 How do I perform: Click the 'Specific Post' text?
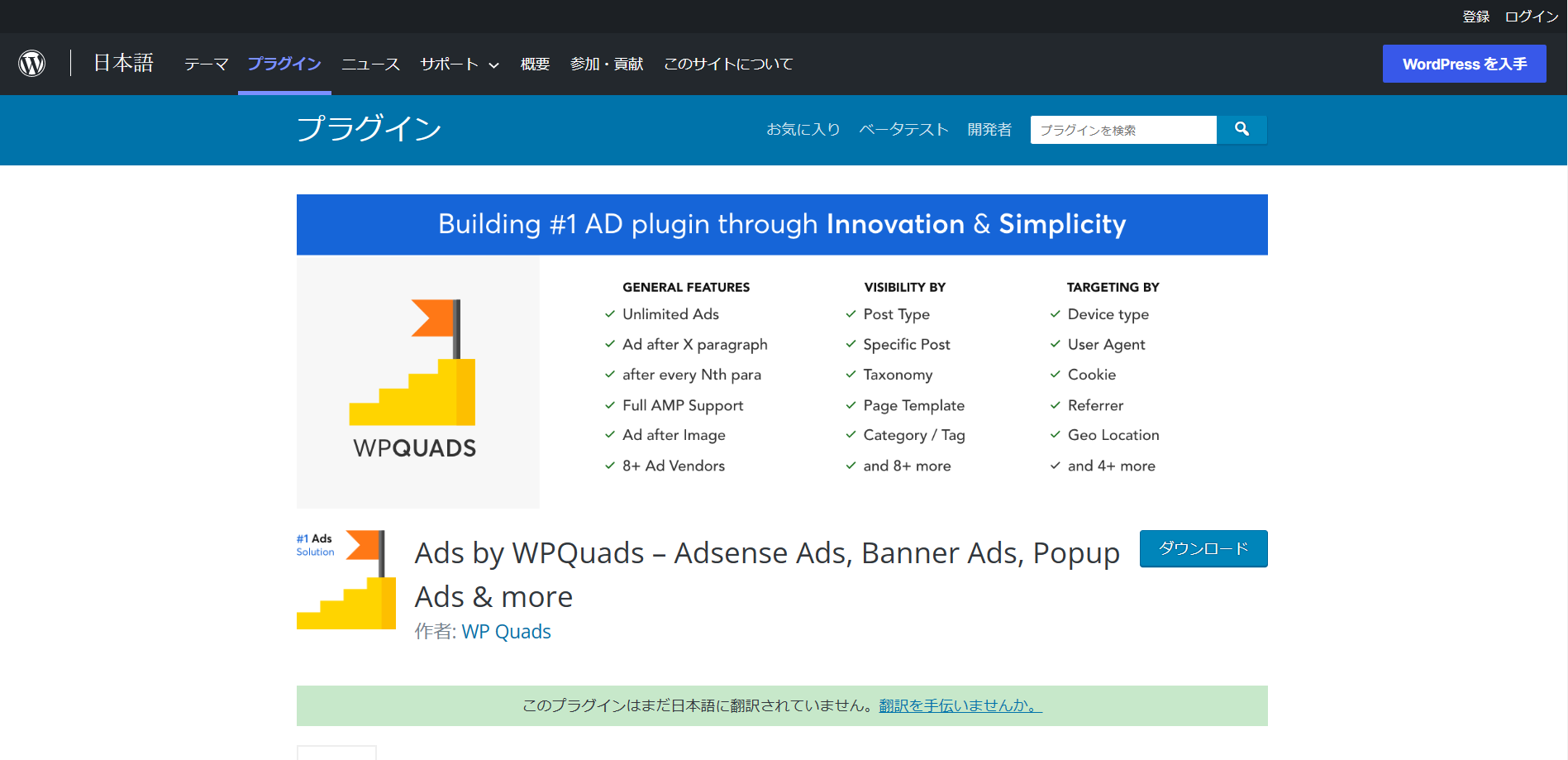pyautogui.click(x=907, y=345)
